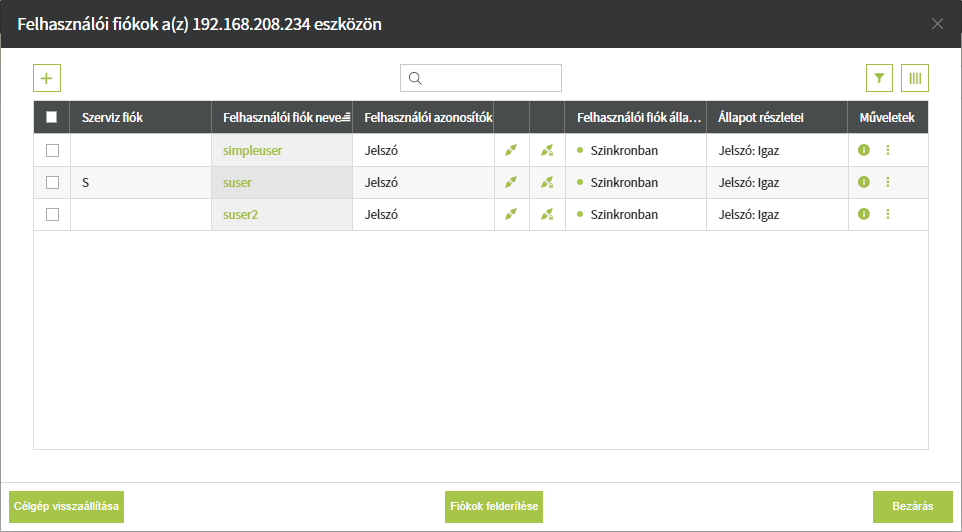Sort by the Felhasználói fiók neve column
962x532 pixels.
click(281, 117)
